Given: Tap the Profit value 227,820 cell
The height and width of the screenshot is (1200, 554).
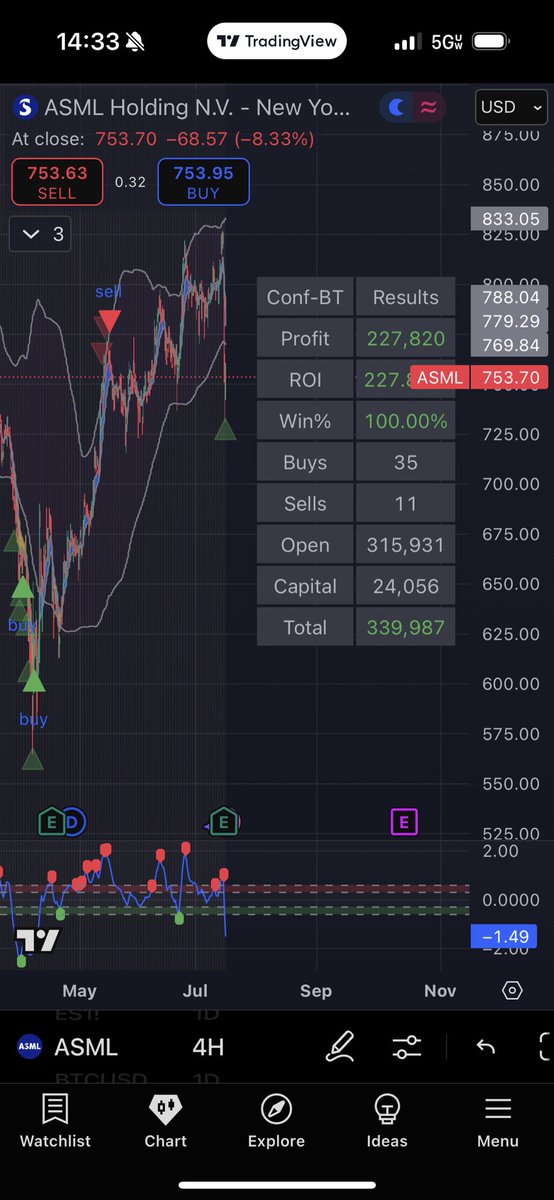Looking at the screenshot, I should [x=405, y=339].
